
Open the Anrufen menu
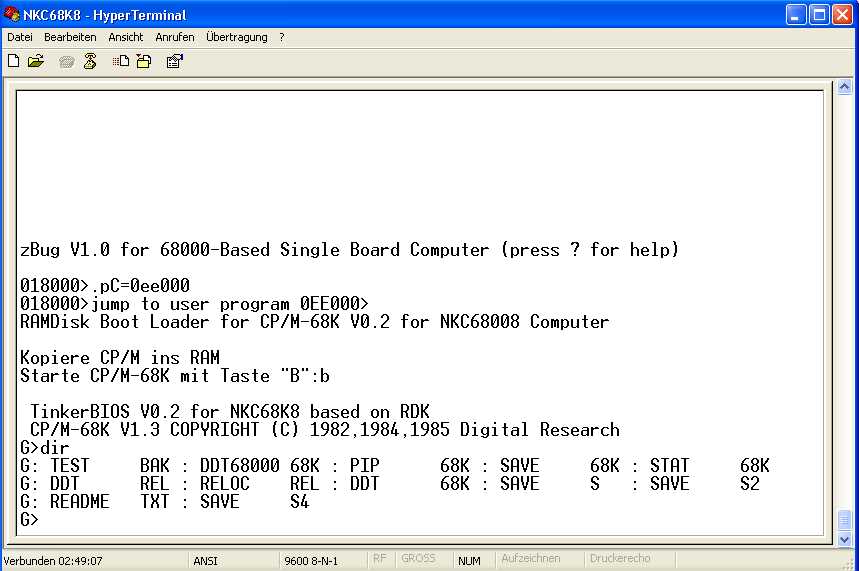pos(175,37)
